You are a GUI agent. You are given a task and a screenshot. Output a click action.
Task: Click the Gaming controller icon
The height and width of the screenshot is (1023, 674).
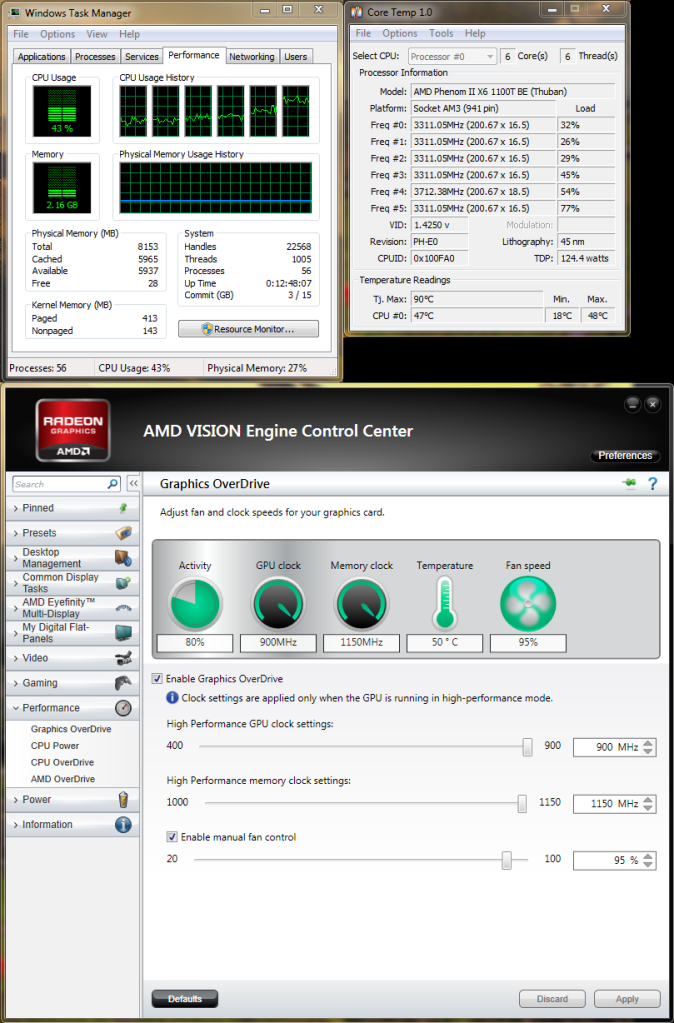[x=123, y=682]
